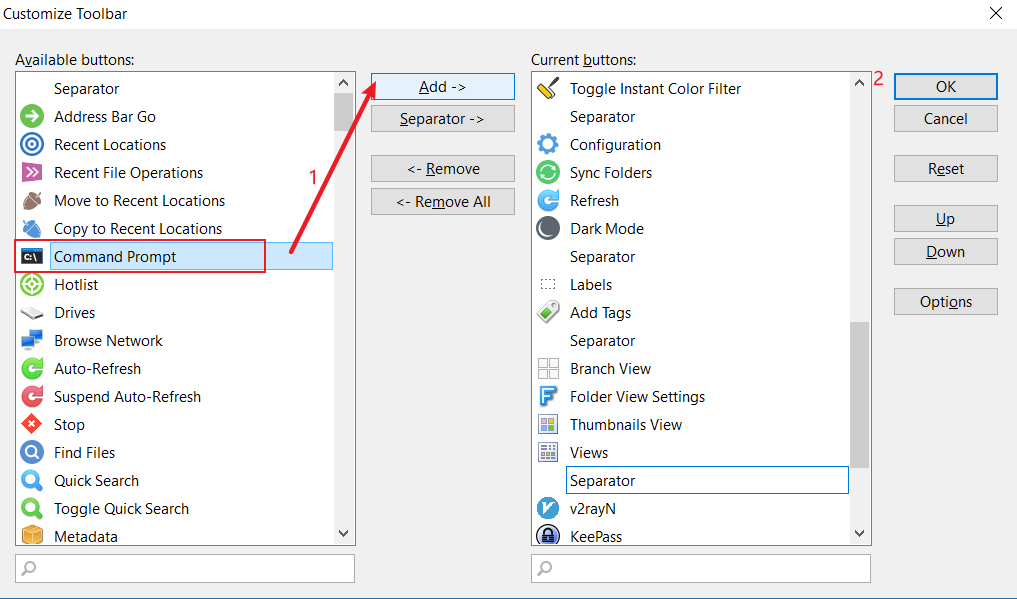
Task: Click the Suspend Auto-Refresh icon
Action: 32,397
